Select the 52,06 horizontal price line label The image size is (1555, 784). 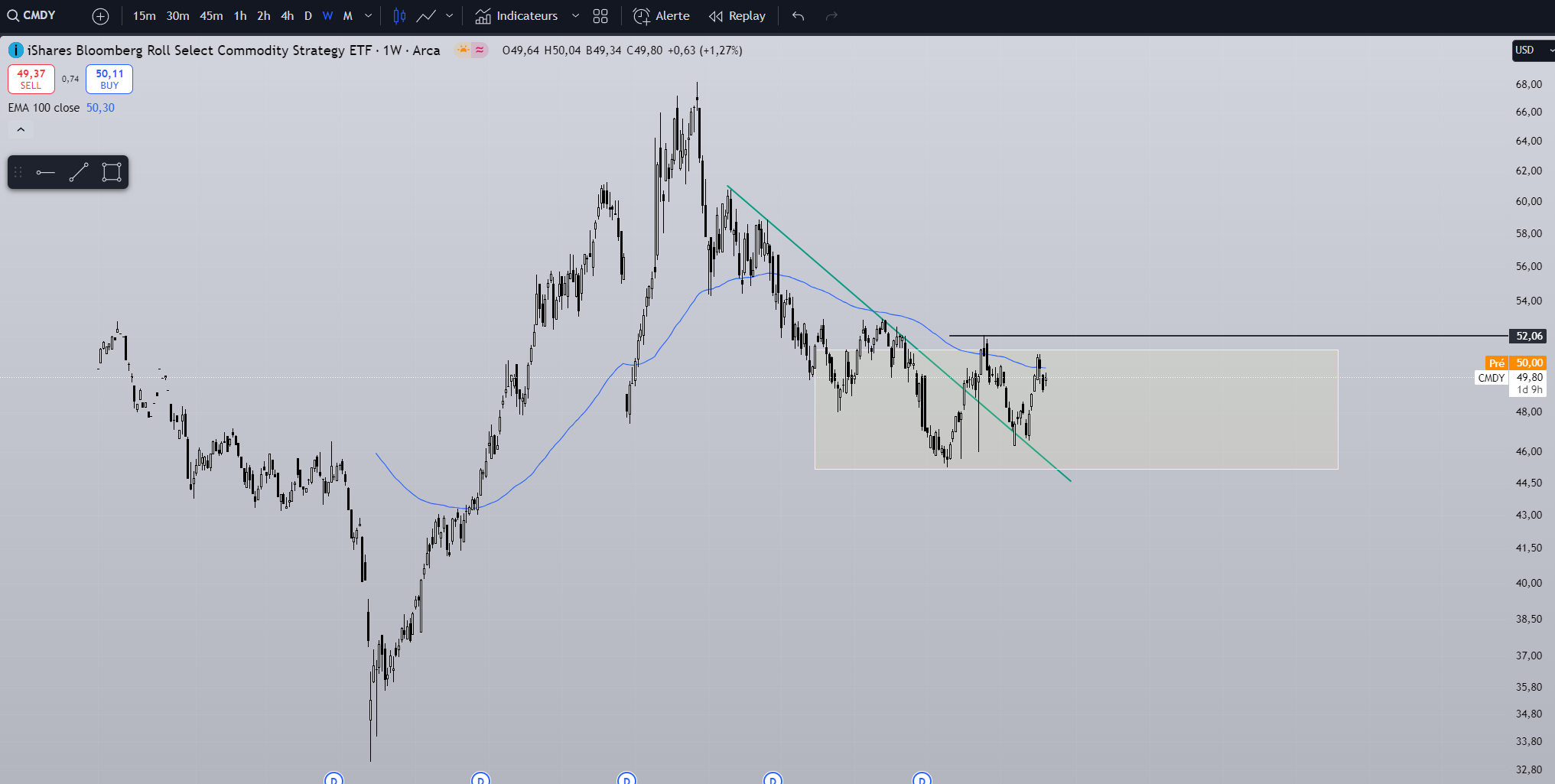tap(1528, 336)
